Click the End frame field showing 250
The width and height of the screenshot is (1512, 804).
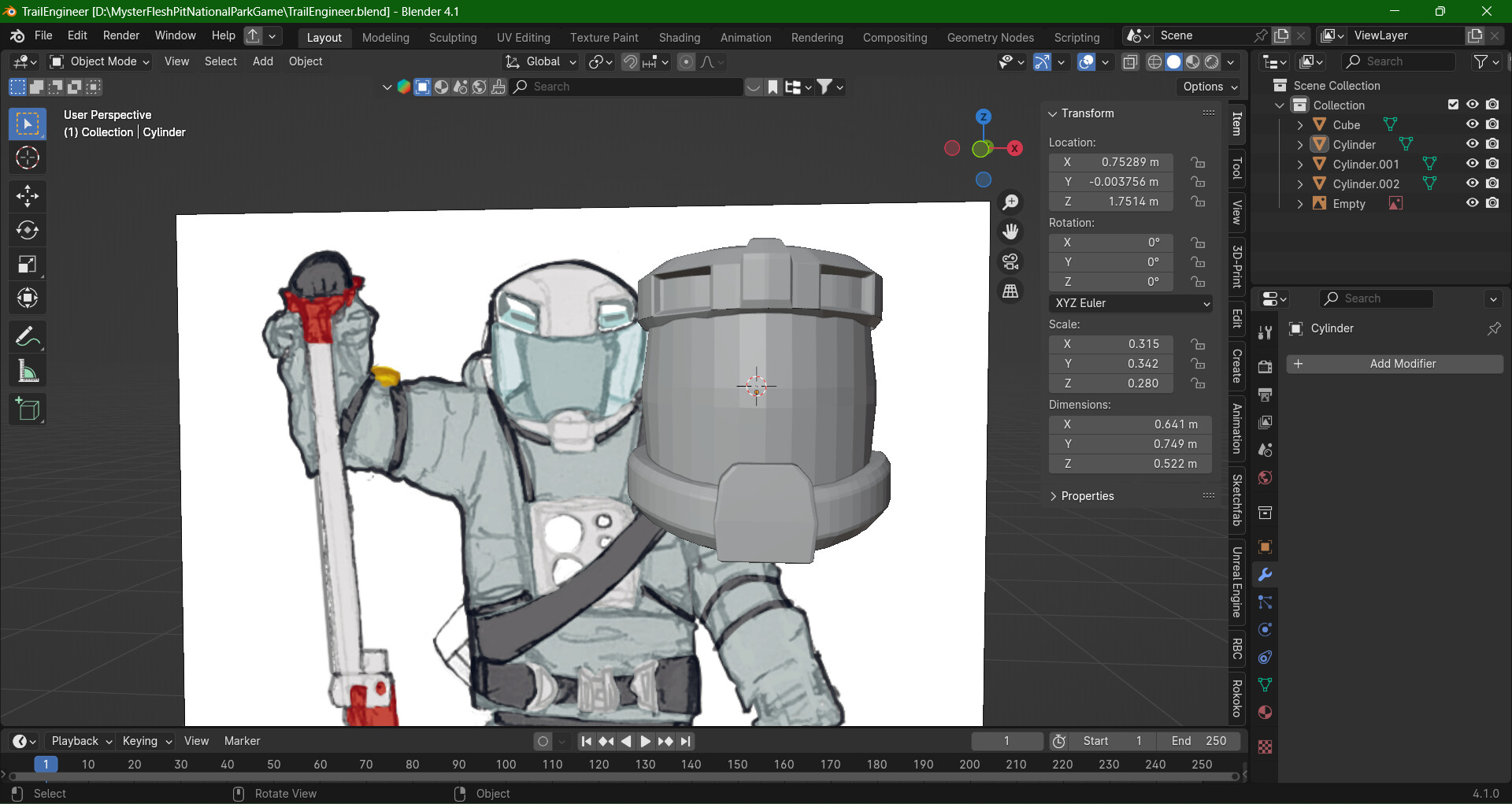pos(1197,740)
